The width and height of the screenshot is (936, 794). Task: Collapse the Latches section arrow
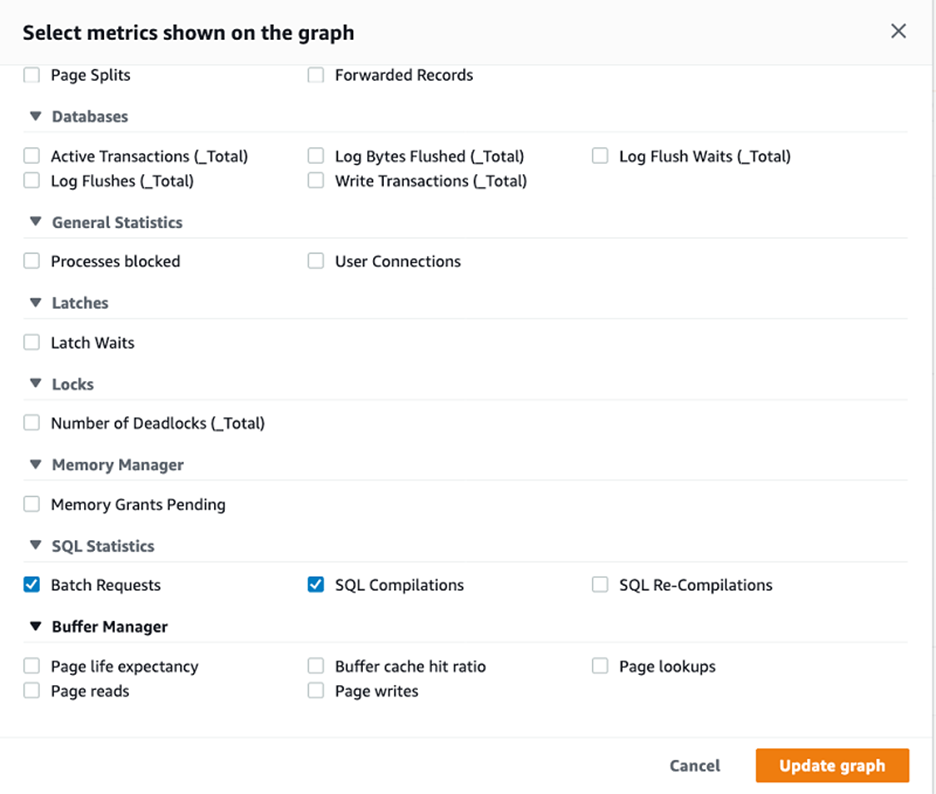(36, 302)
